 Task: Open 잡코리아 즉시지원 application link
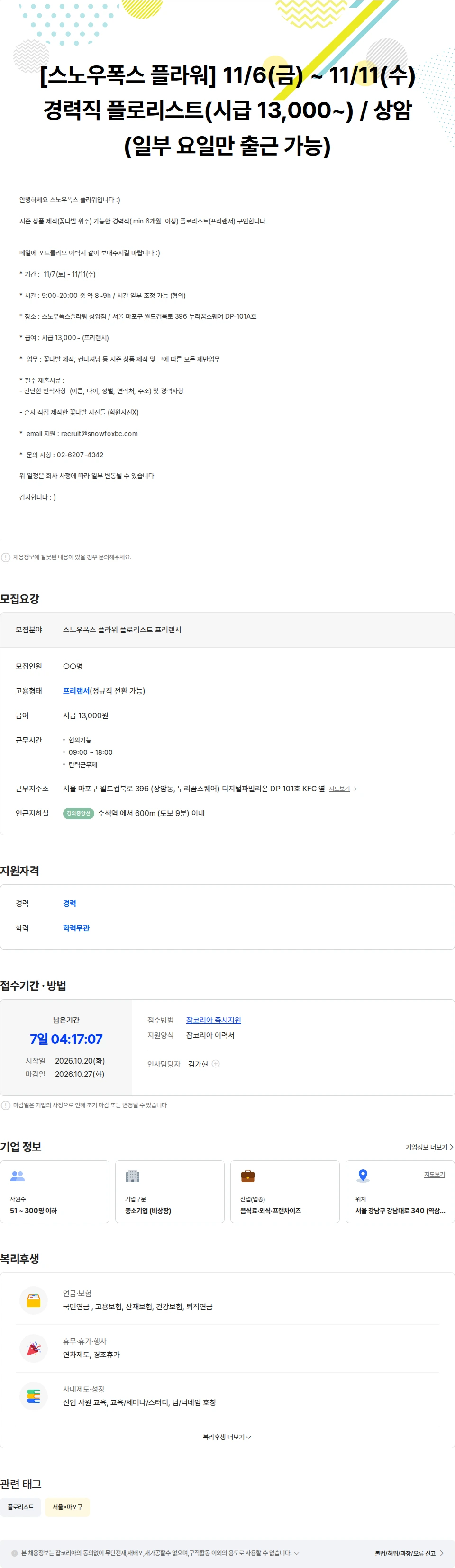point(213,1020)
